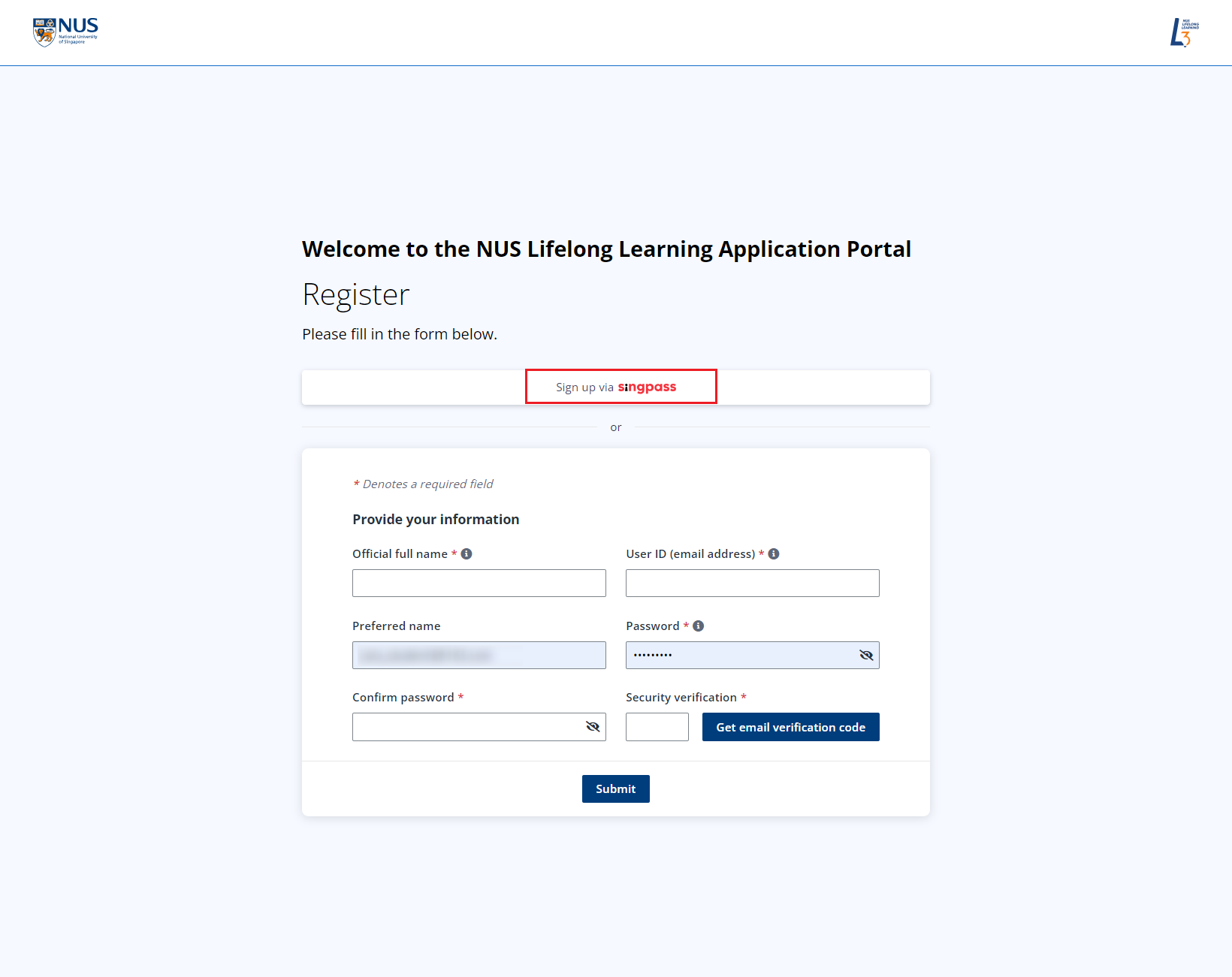Focus the User ID email address field
Image resolution: width=1232 pixels, height=977 pixels.
pyautogui.click(x=753, y=583)
